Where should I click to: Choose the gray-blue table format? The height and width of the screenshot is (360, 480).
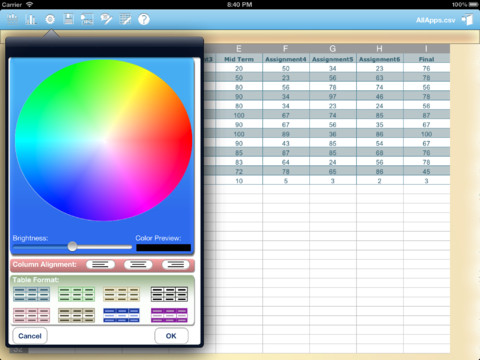point(31,294)
